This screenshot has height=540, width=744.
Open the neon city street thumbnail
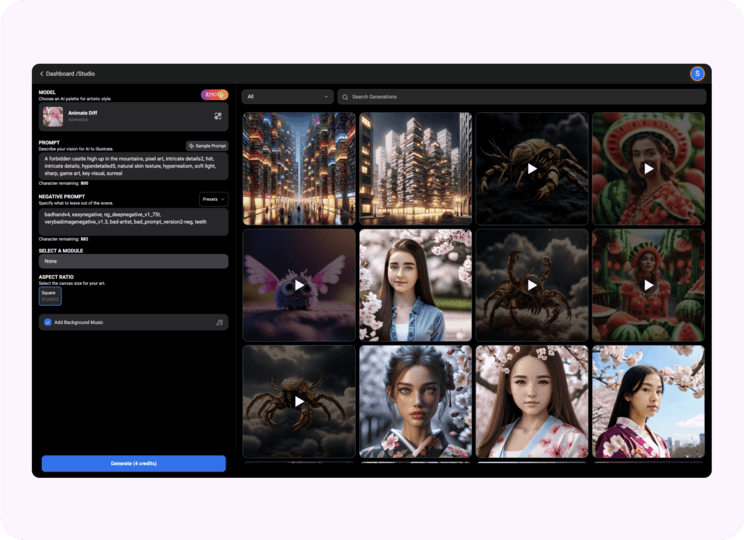(x=299, y=168)
